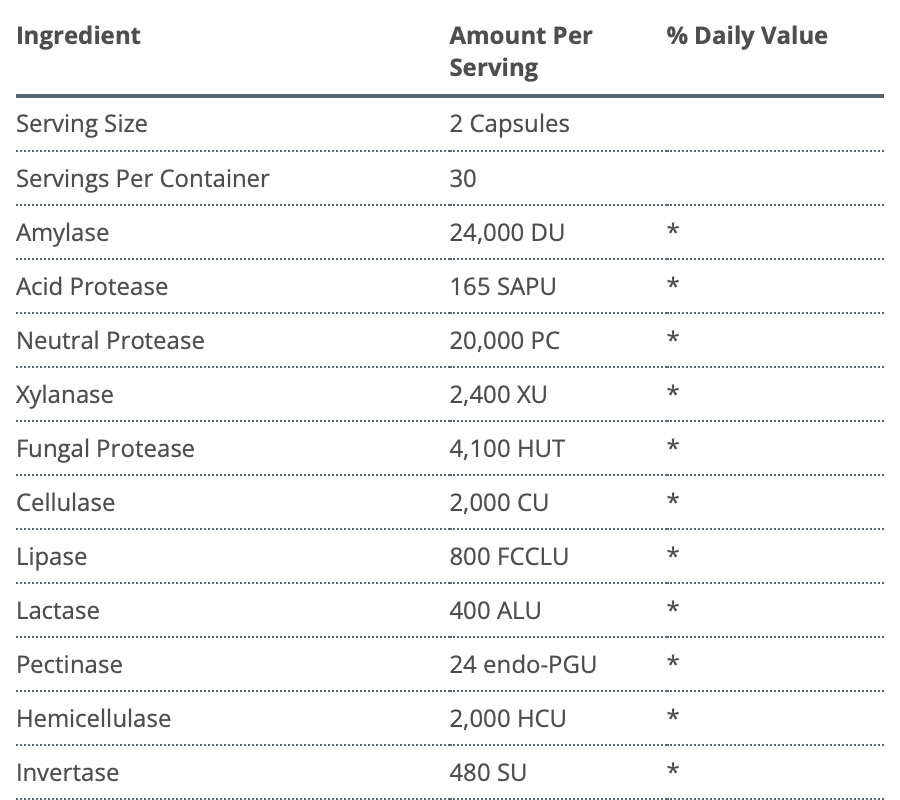Select the Serving Size row label
The height and width of the screenshot is (800, 900).
point(82,124)
